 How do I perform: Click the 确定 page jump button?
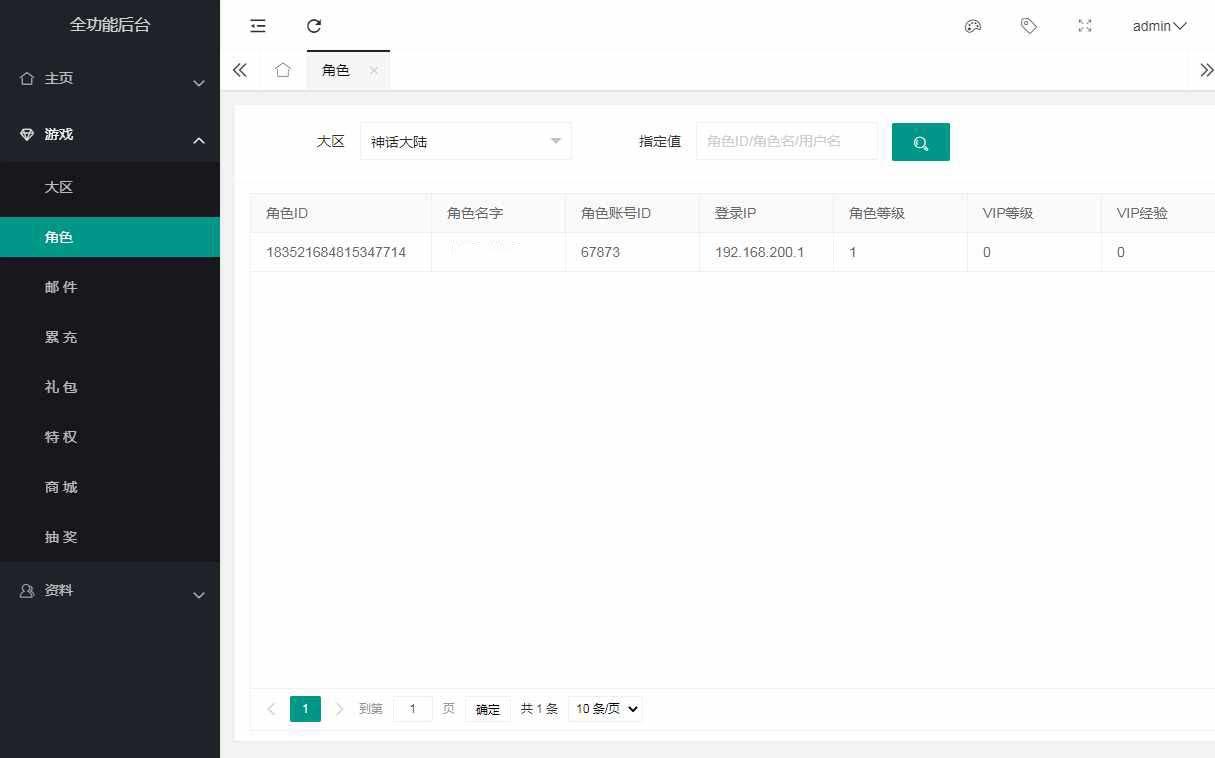click(488, 709)
